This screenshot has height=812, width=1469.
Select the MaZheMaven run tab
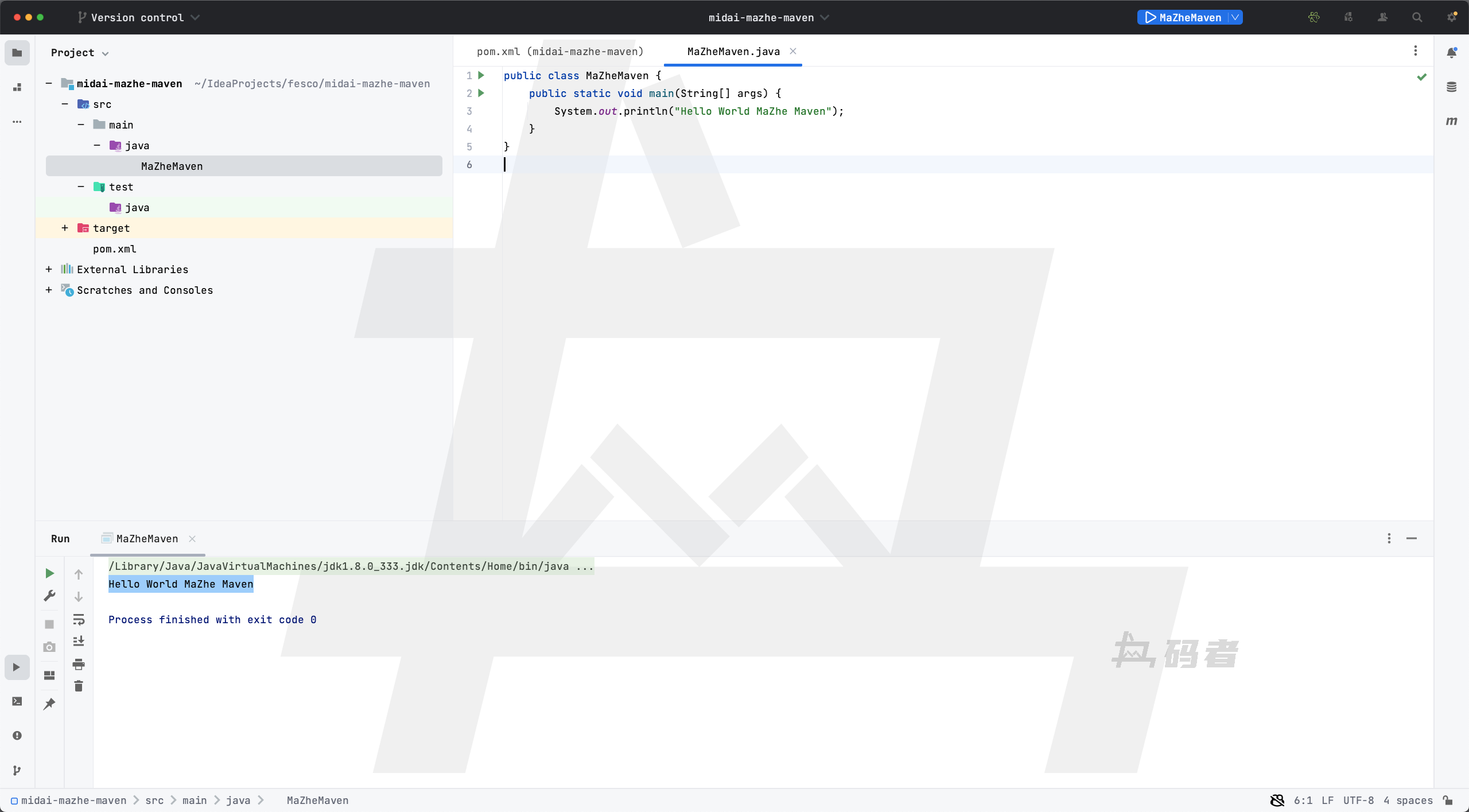click(x=147, y=539)
